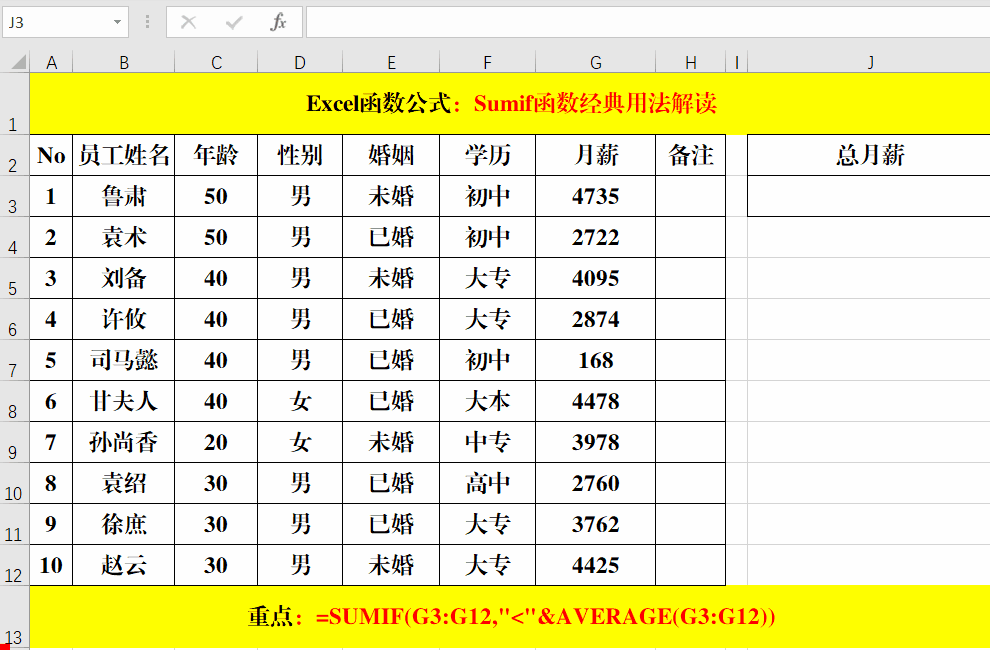Click salary cell 2874

pos(595,320)
